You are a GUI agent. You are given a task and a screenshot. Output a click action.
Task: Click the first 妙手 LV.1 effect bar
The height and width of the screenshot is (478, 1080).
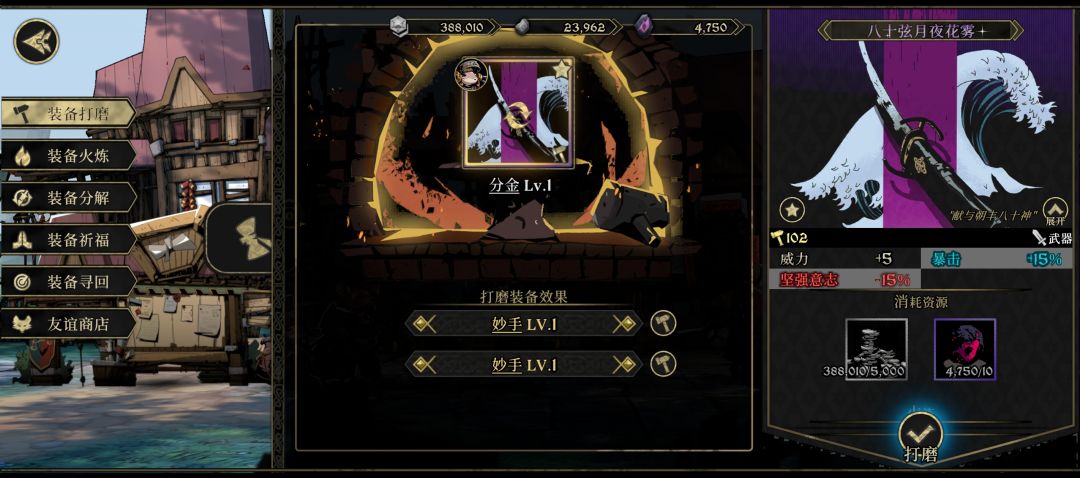523,323
